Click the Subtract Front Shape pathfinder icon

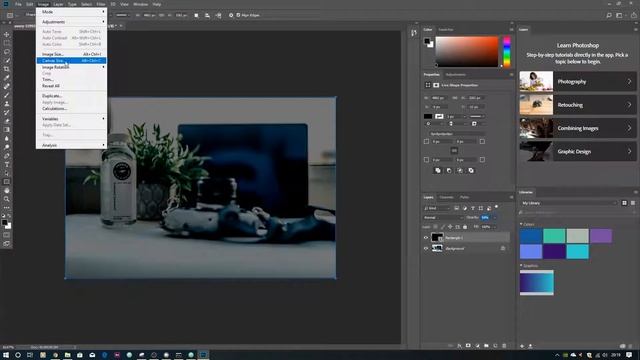pyautogui.click(x=449, y=171)
